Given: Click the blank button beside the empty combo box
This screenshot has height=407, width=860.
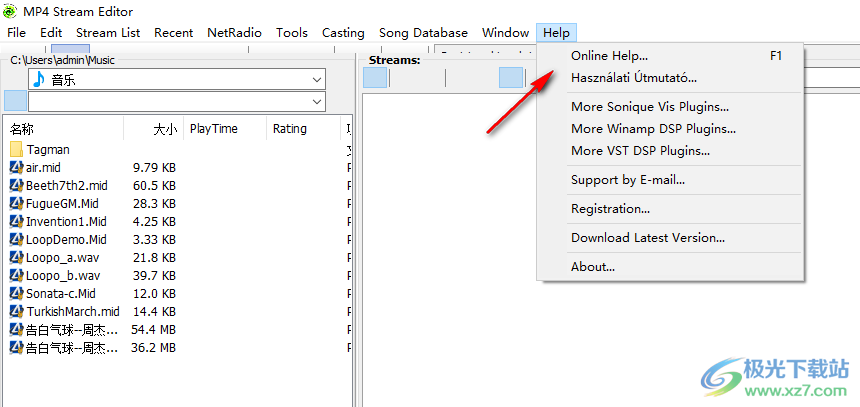Looking at the screenshot, I should [15, 101].
